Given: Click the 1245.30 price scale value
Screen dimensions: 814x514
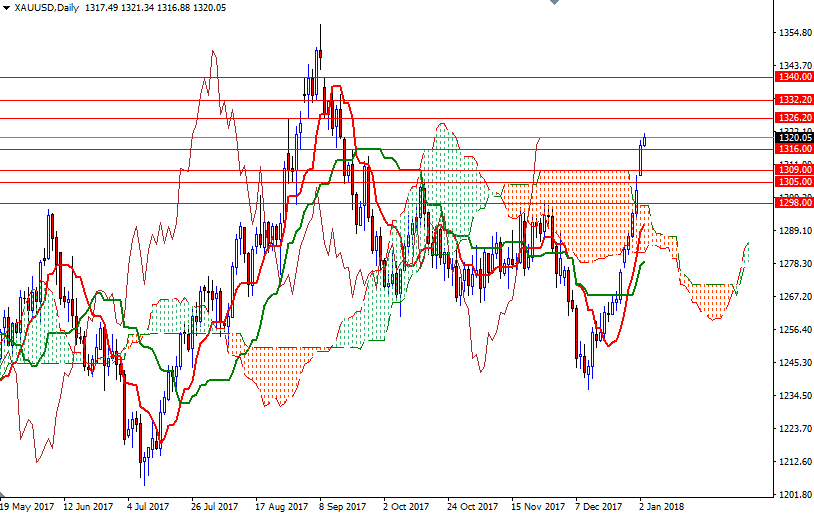Looking at the screenshot, I should [x=793, y=363].
